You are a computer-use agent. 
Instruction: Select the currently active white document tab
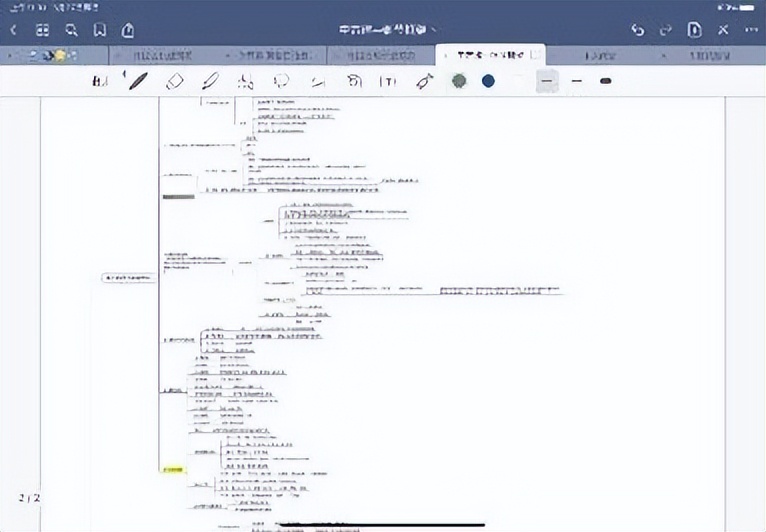490,55
